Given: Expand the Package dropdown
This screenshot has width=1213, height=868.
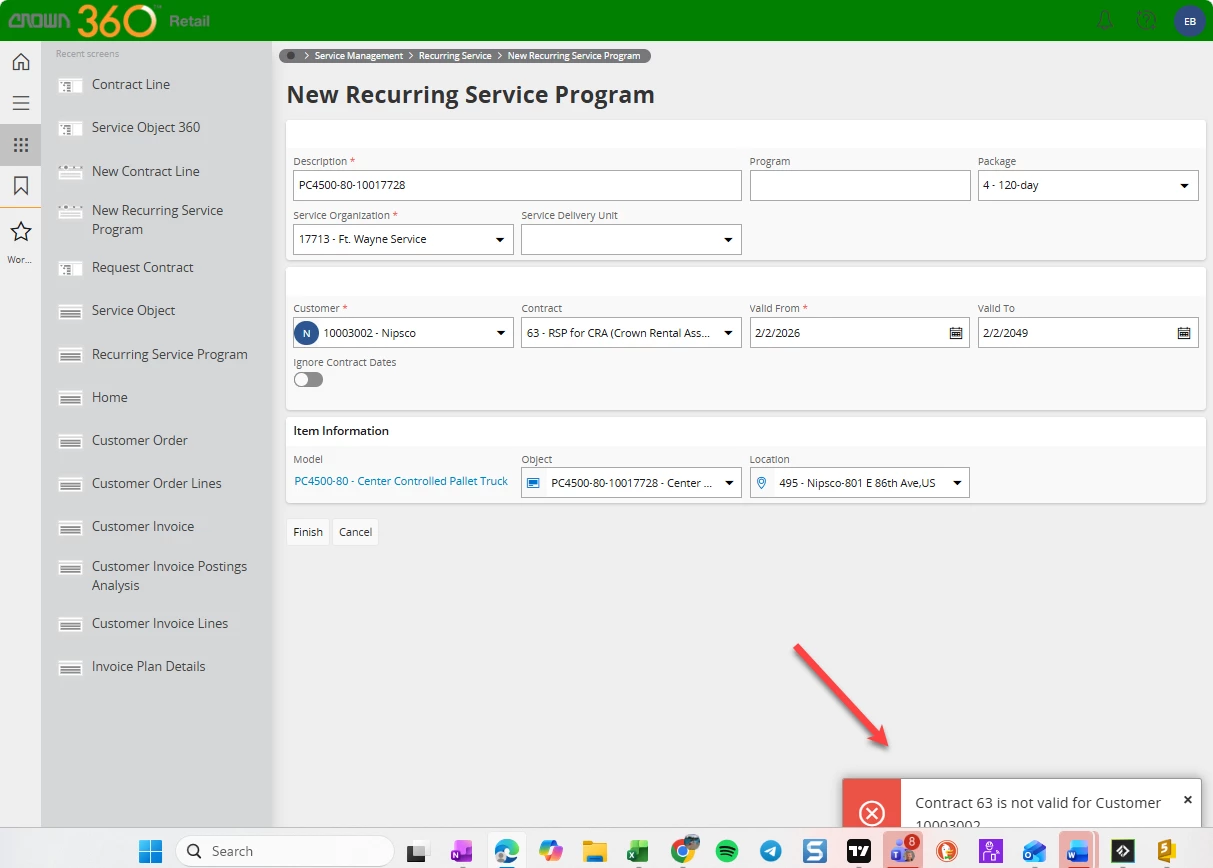Looking at the screenshot, I should click(x=1183, y=186).
